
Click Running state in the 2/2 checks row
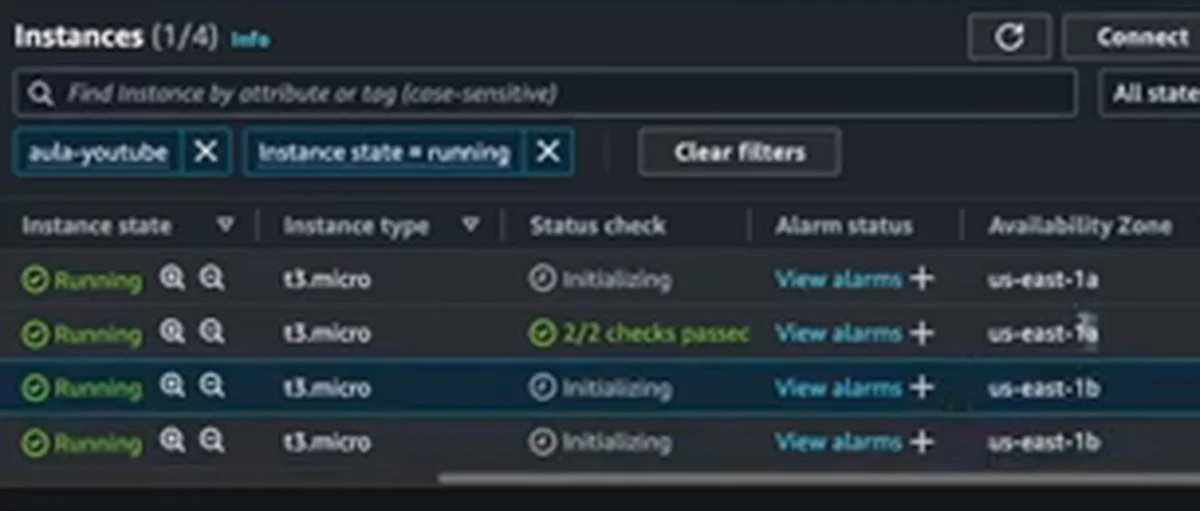[82, 334]
